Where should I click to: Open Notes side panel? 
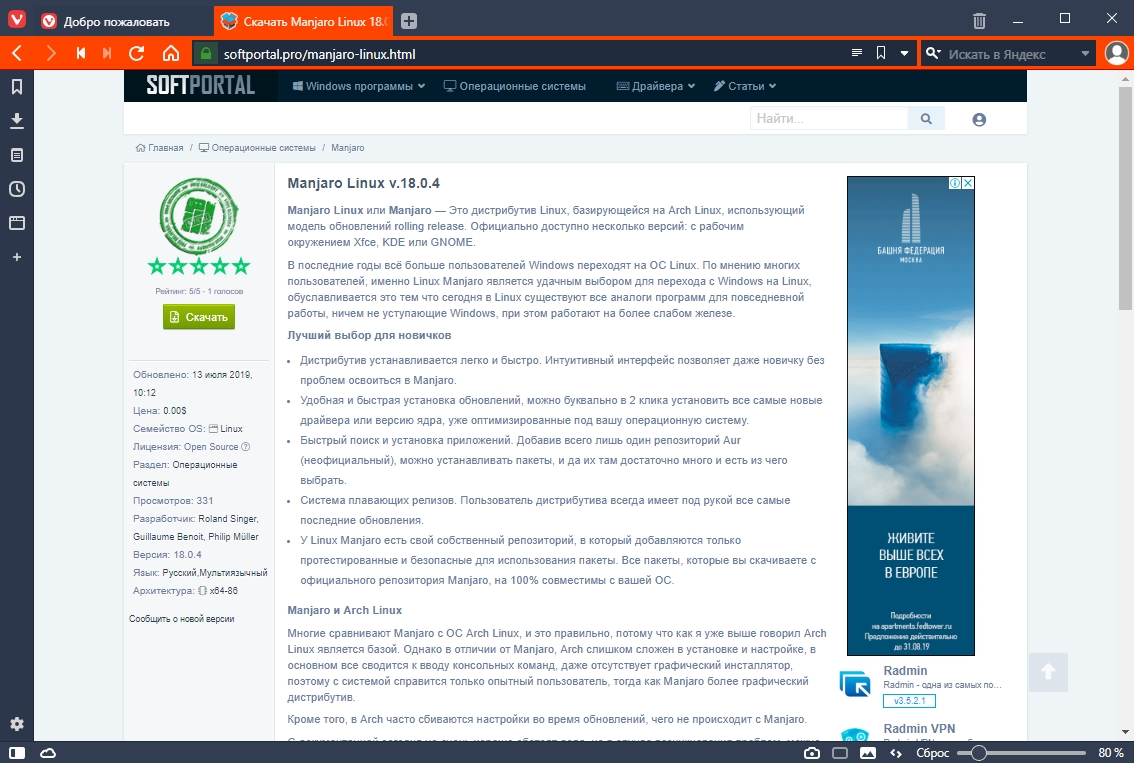[x=17, y=155]
